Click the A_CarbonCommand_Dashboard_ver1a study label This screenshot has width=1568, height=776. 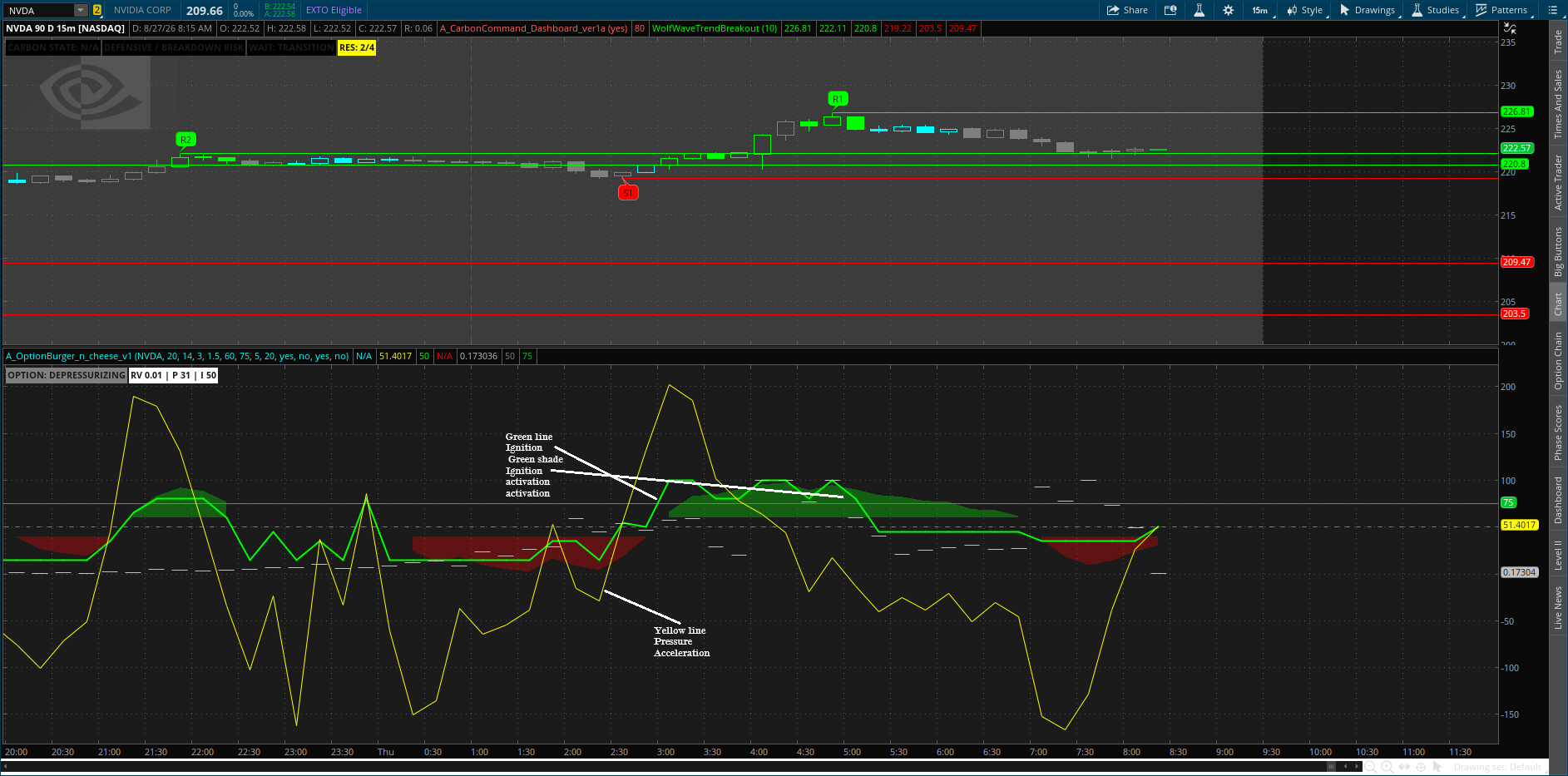point(533,28)
